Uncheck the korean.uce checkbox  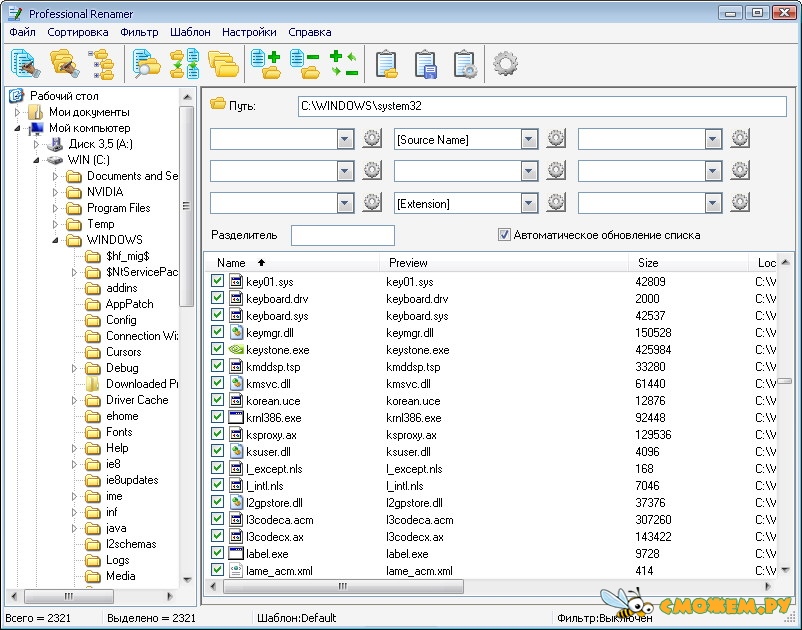217,400
